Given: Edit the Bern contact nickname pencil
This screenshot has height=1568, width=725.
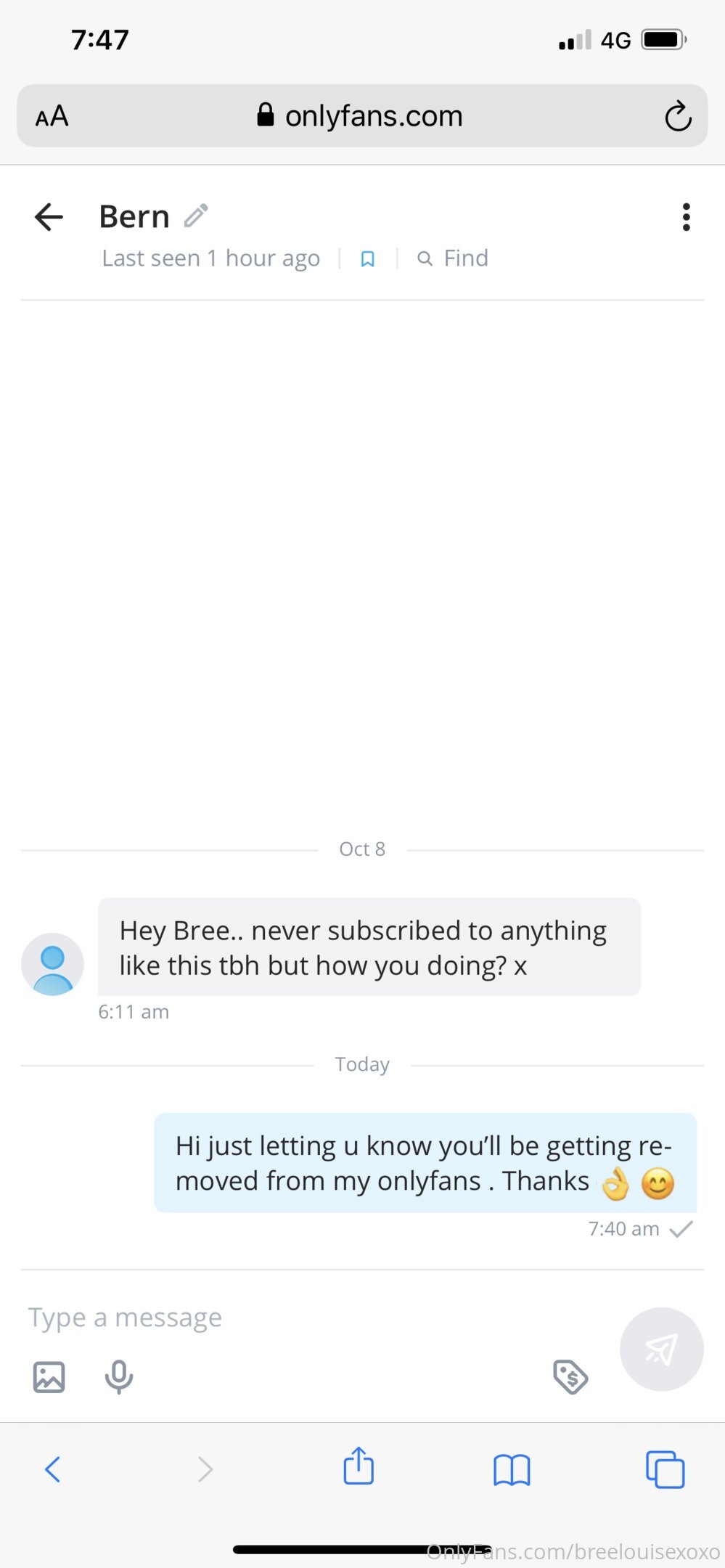Looking at the screenshot, I should (196, 216).
